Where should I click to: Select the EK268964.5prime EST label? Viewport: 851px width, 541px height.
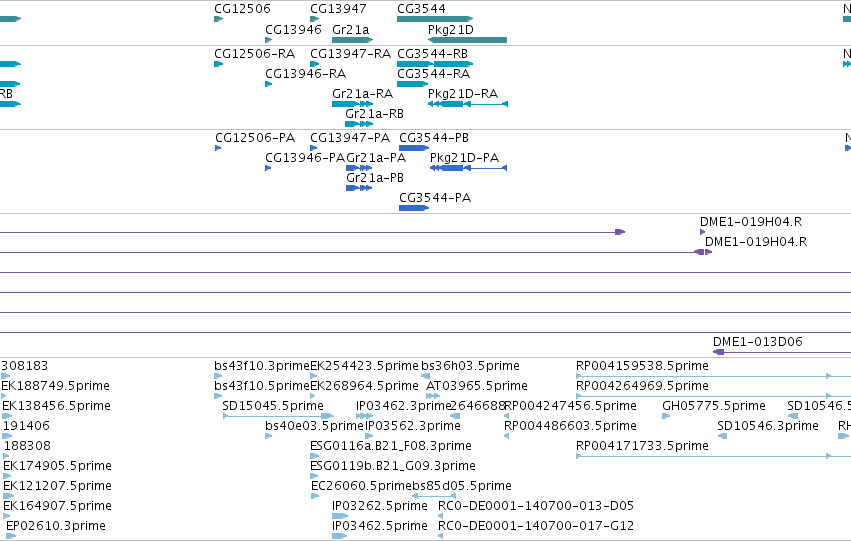[365, 386]
